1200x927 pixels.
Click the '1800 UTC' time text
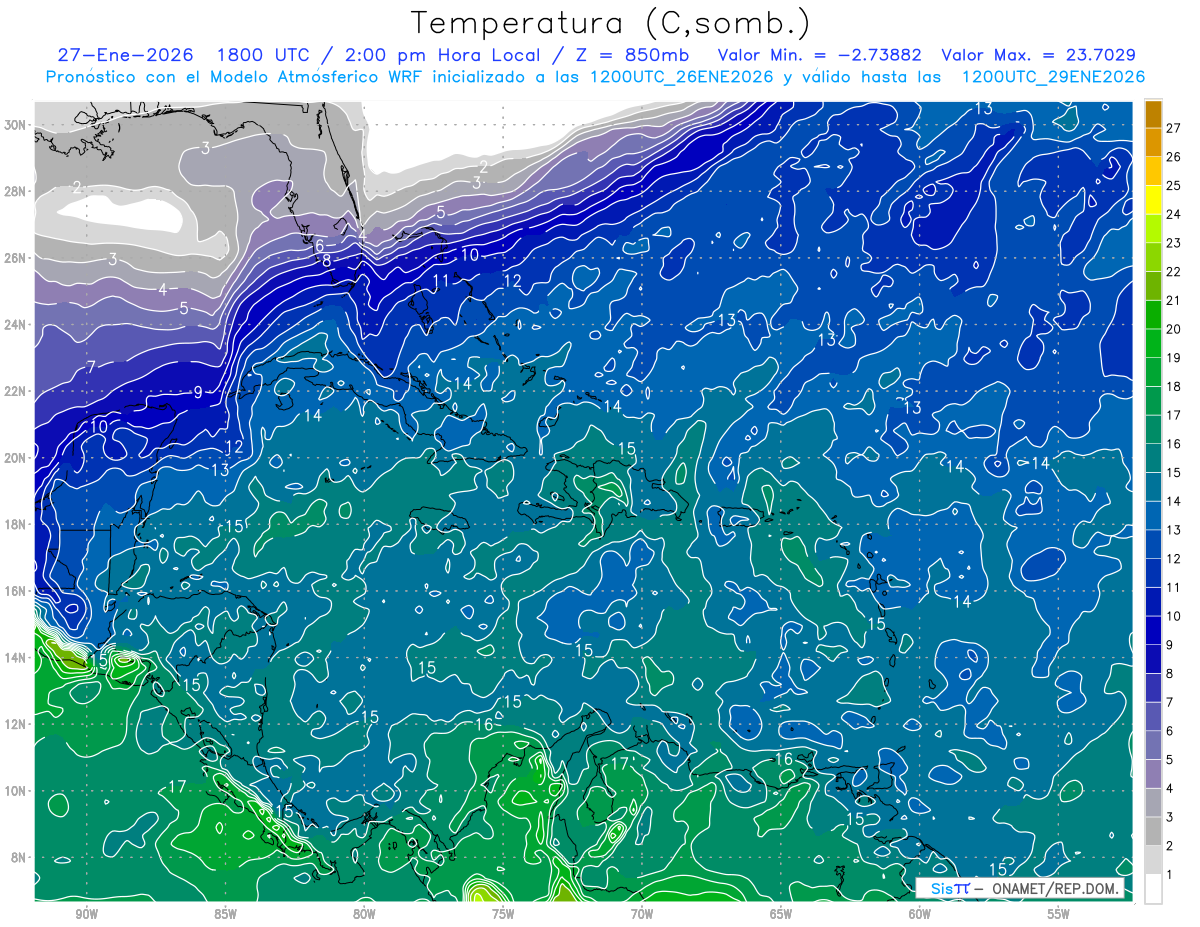(267, 55)
